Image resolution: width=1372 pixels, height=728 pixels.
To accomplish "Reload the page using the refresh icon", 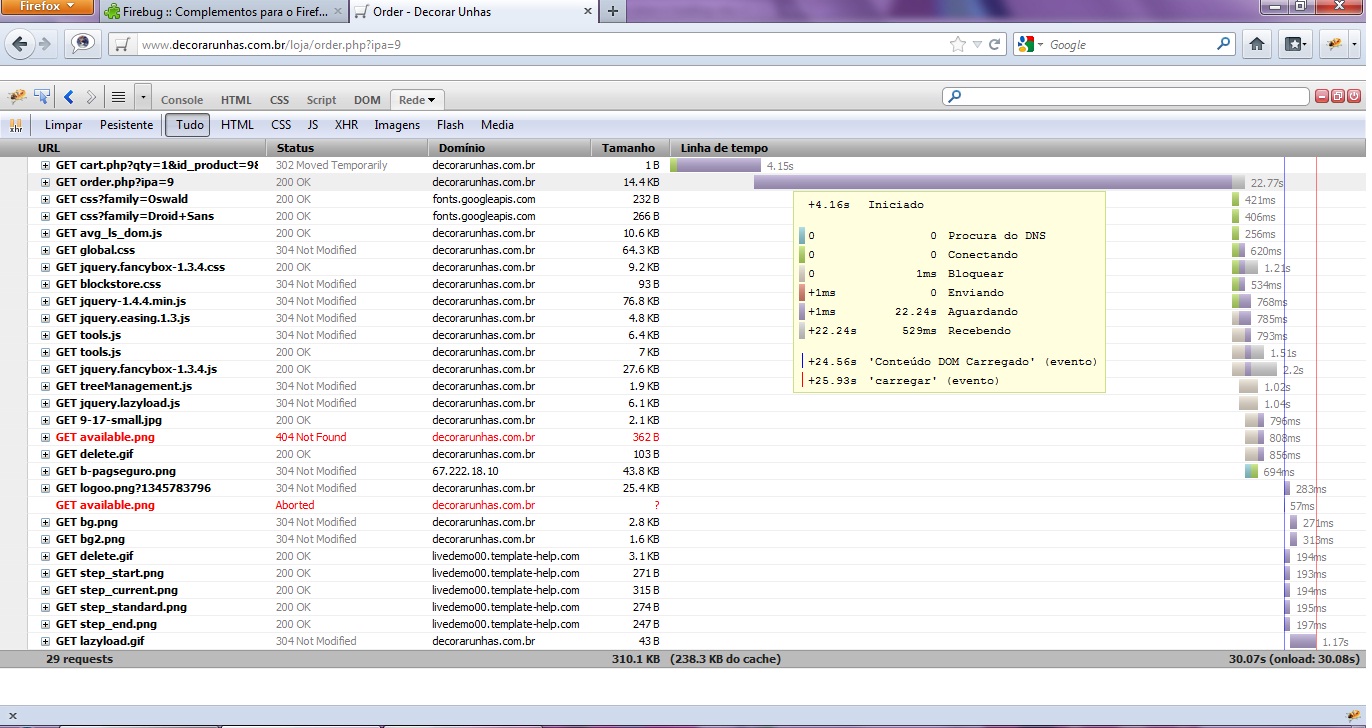I will pyautogui.click(x=994, y=44).
